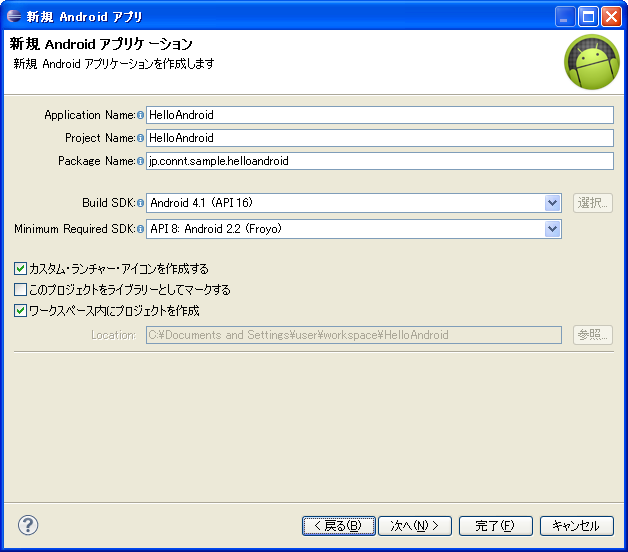Click the info icon beside Package Name
The height and width of the screenshot is (552, 628).
point(140,161)
